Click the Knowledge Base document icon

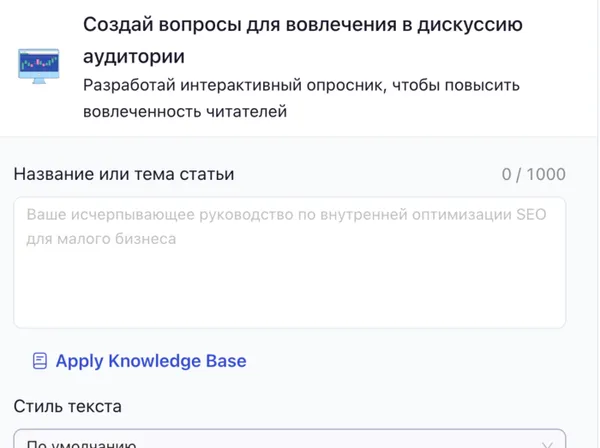point(40,361)
